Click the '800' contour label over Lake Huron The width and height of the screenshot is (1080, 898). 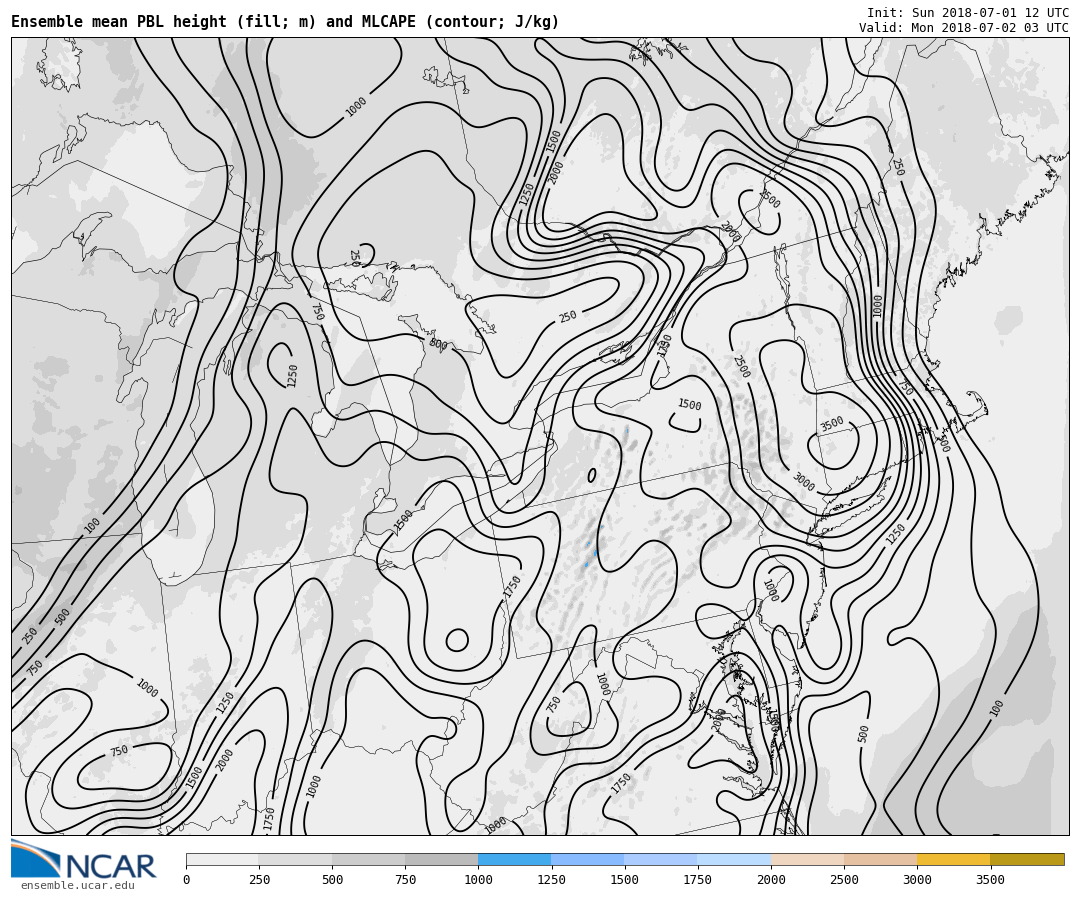pos(437,343)
